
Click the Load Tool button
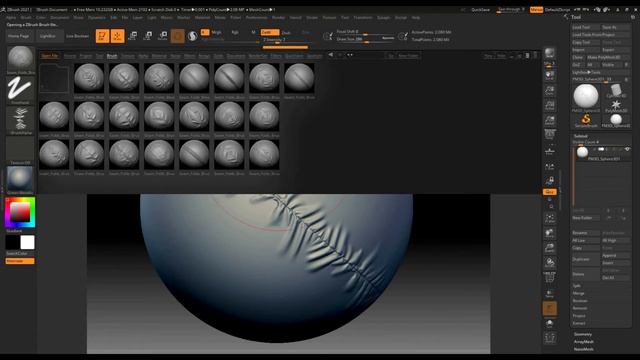[x=586, y=27]
